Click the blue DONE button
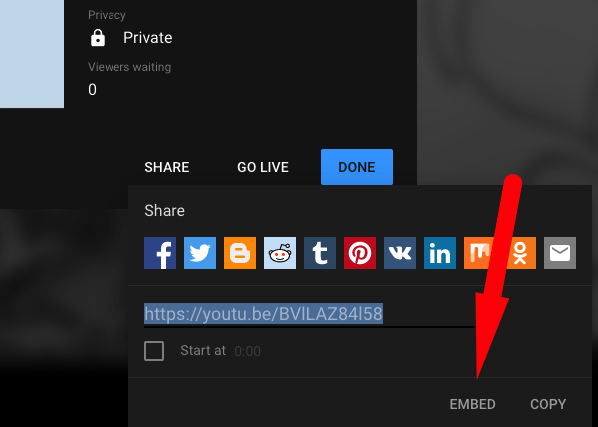The width and height of the screenshot is (598, 427). (357, 167)
